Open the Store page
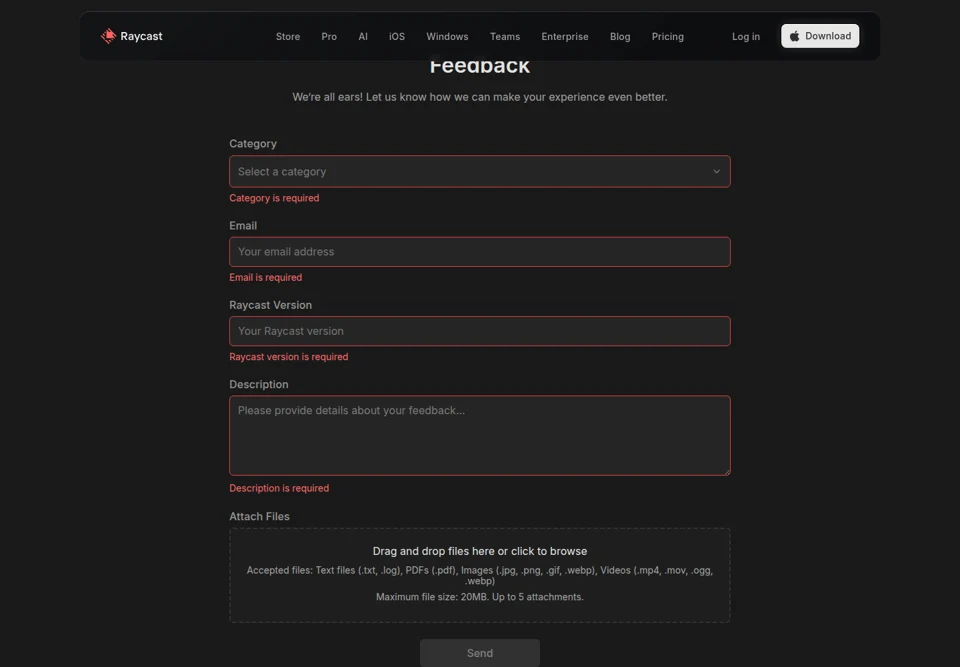This screenshot has height=667, width=960. click(x=288, y=37)
